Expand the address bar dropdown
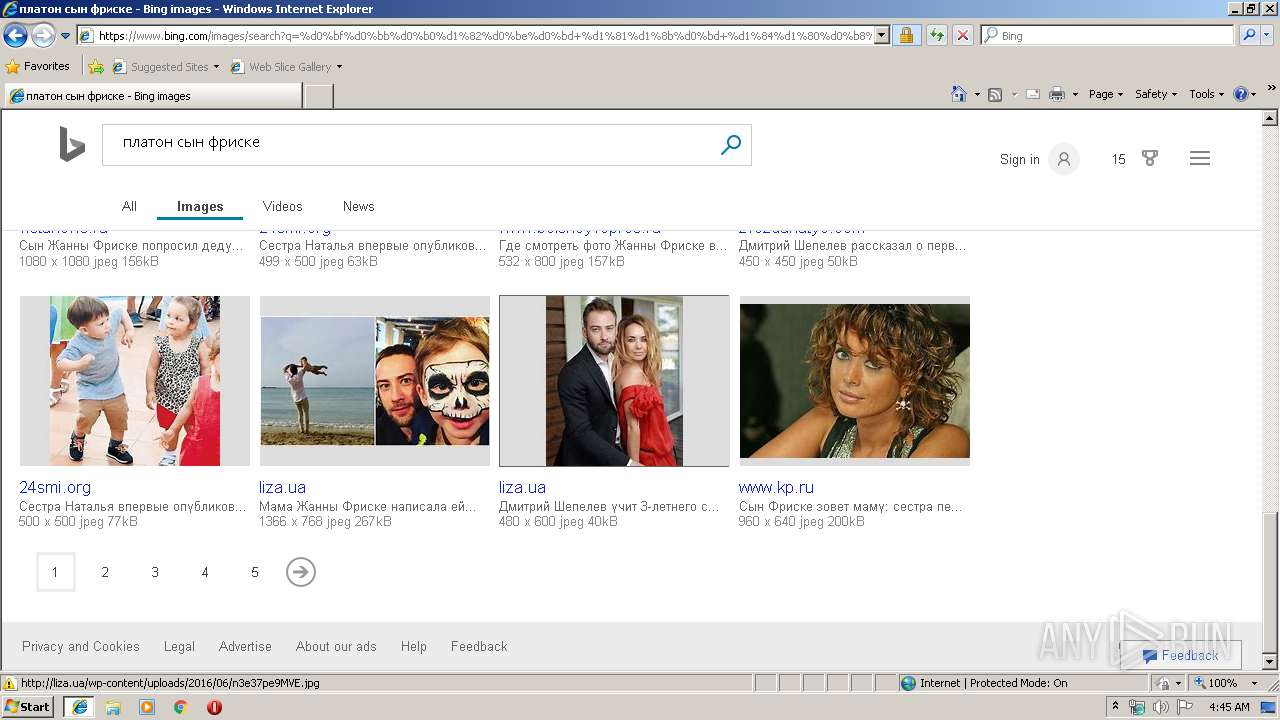The height and width of the screenshot is (720, 1280). 881,35
